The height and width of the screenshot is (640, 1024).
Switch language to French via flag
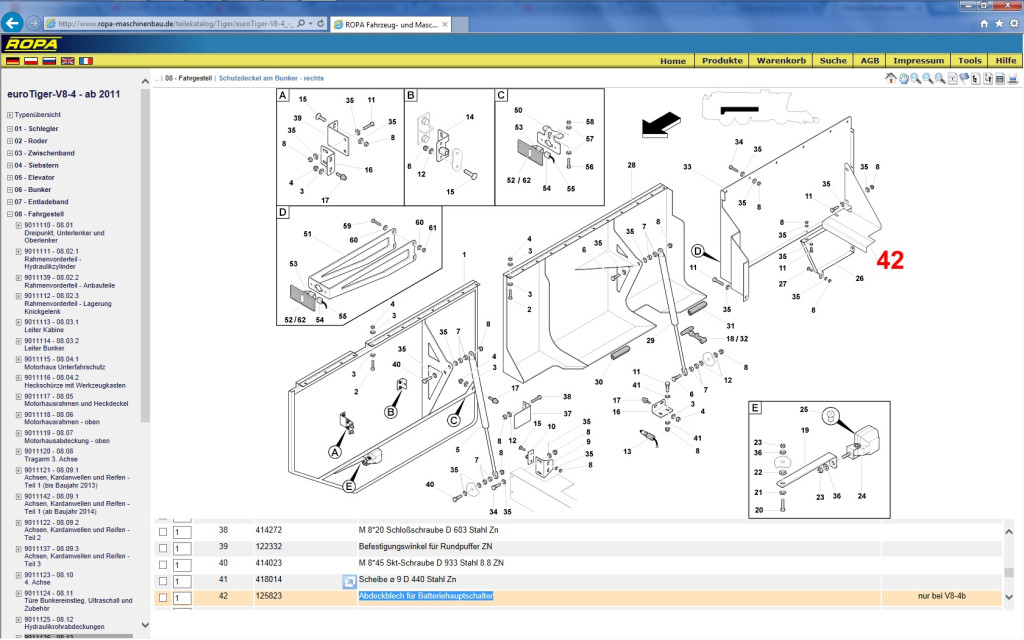tap(86, 61)
